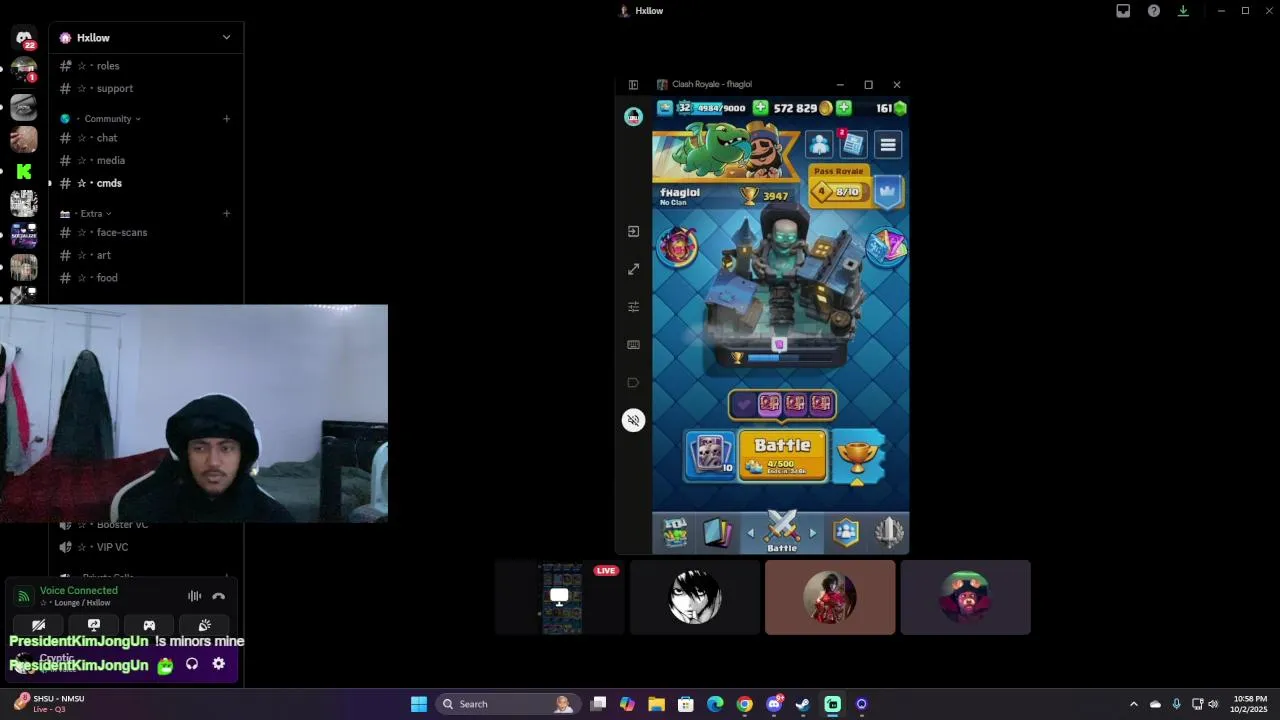Open the Clash Royale hamburger menu
Viewport: 1280px width, 720px height.
point(888,145)
